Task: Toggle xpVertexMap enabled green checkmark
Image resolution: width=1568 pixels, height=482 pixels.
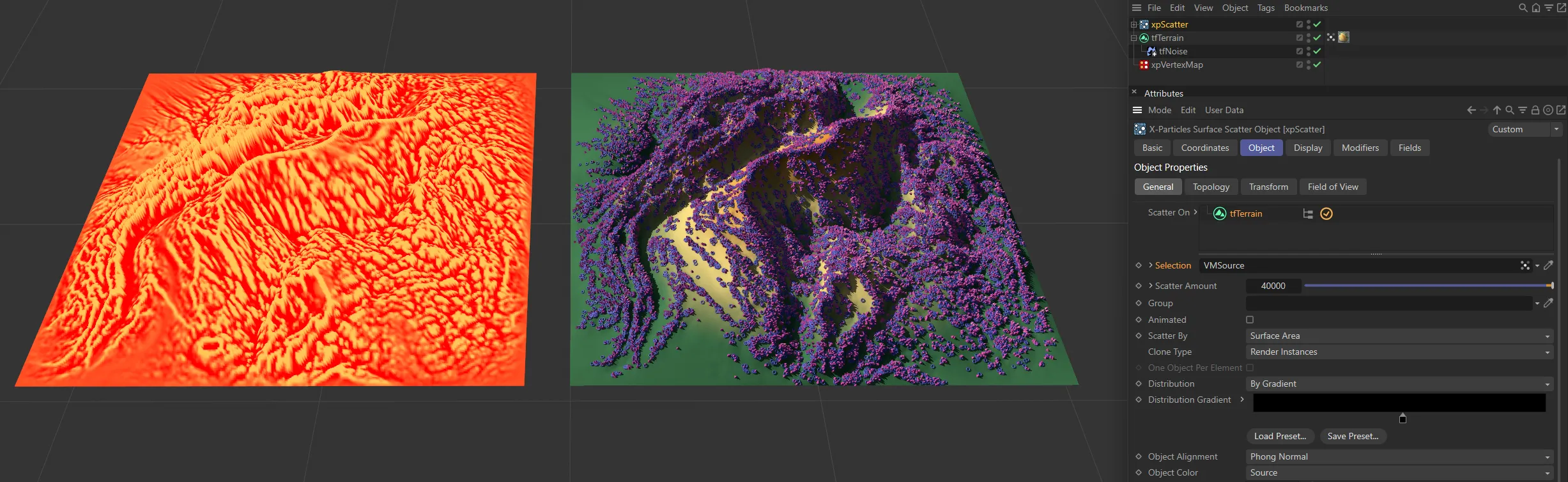Action: (x=1317, y=65)
